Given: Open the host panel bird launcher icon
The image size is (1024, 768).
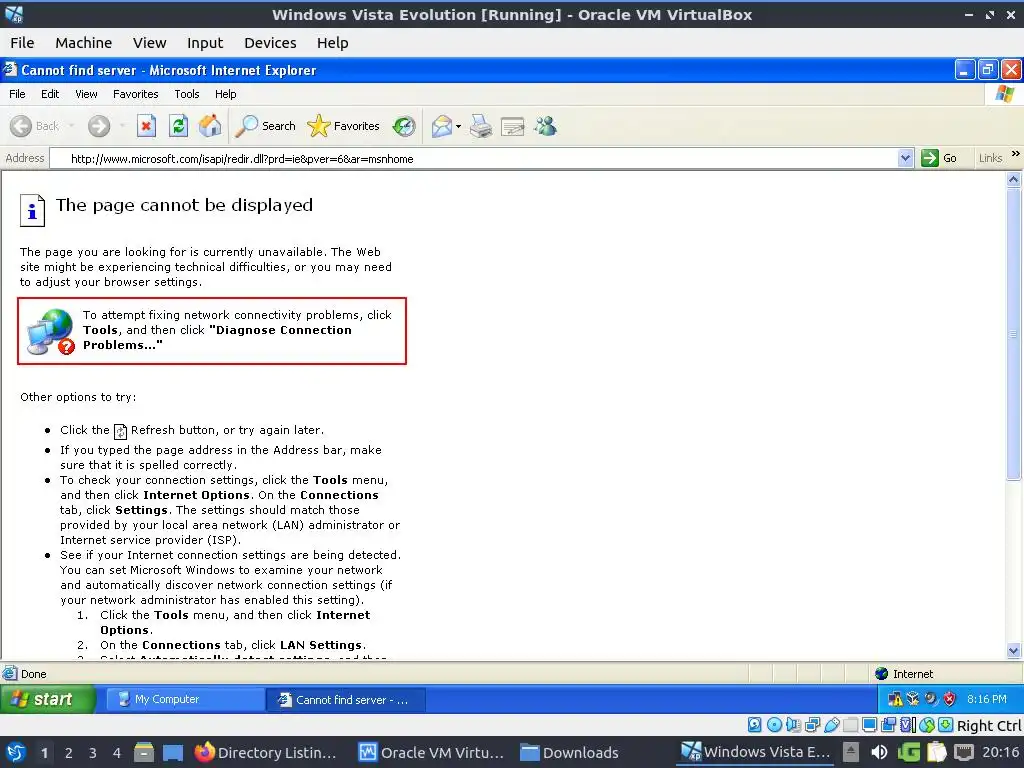Looking at the screenshot, I should [x=16, y=753].
